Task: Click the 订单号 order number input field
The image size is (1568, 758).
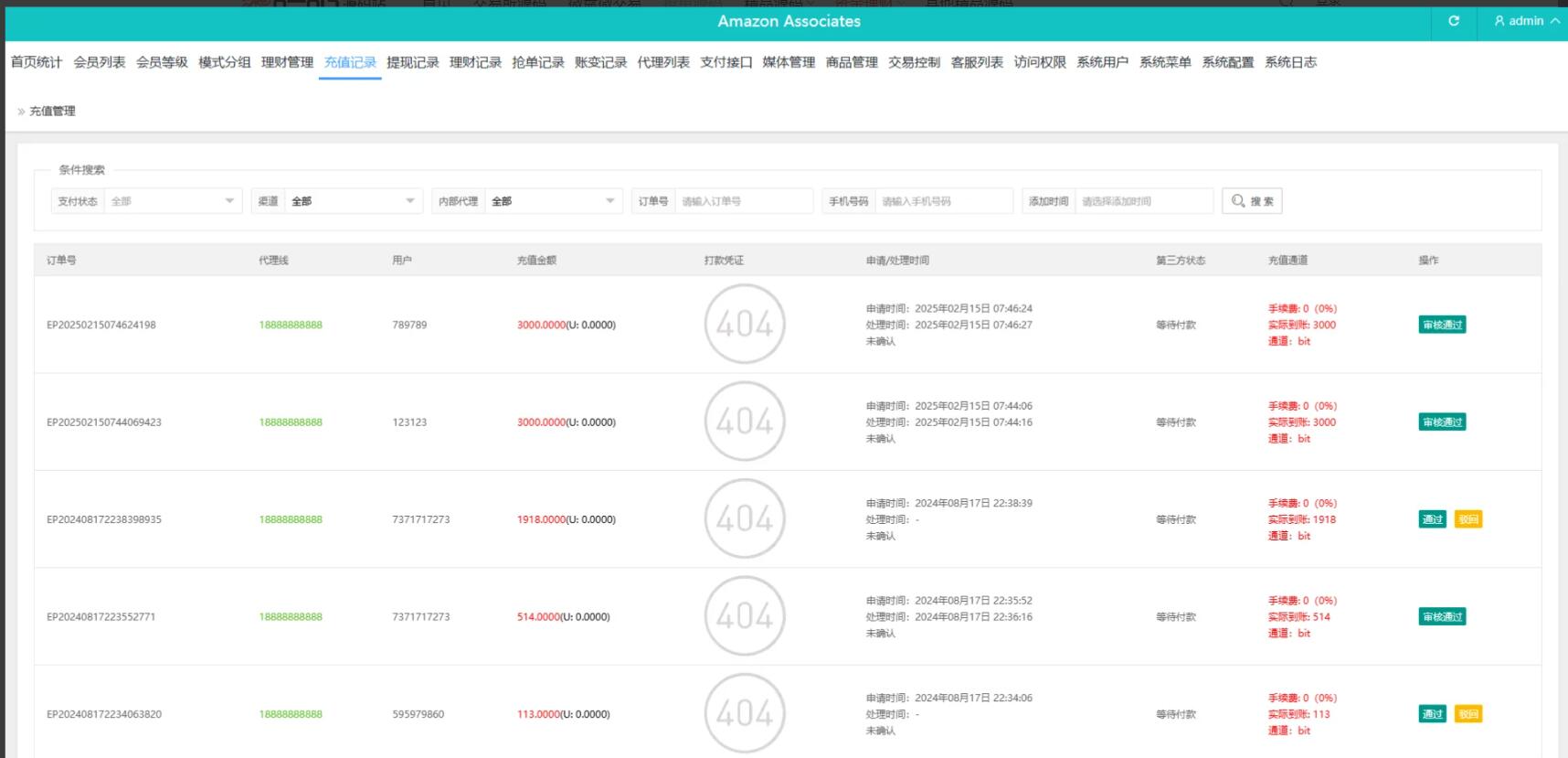Action: tap(743, 201)
